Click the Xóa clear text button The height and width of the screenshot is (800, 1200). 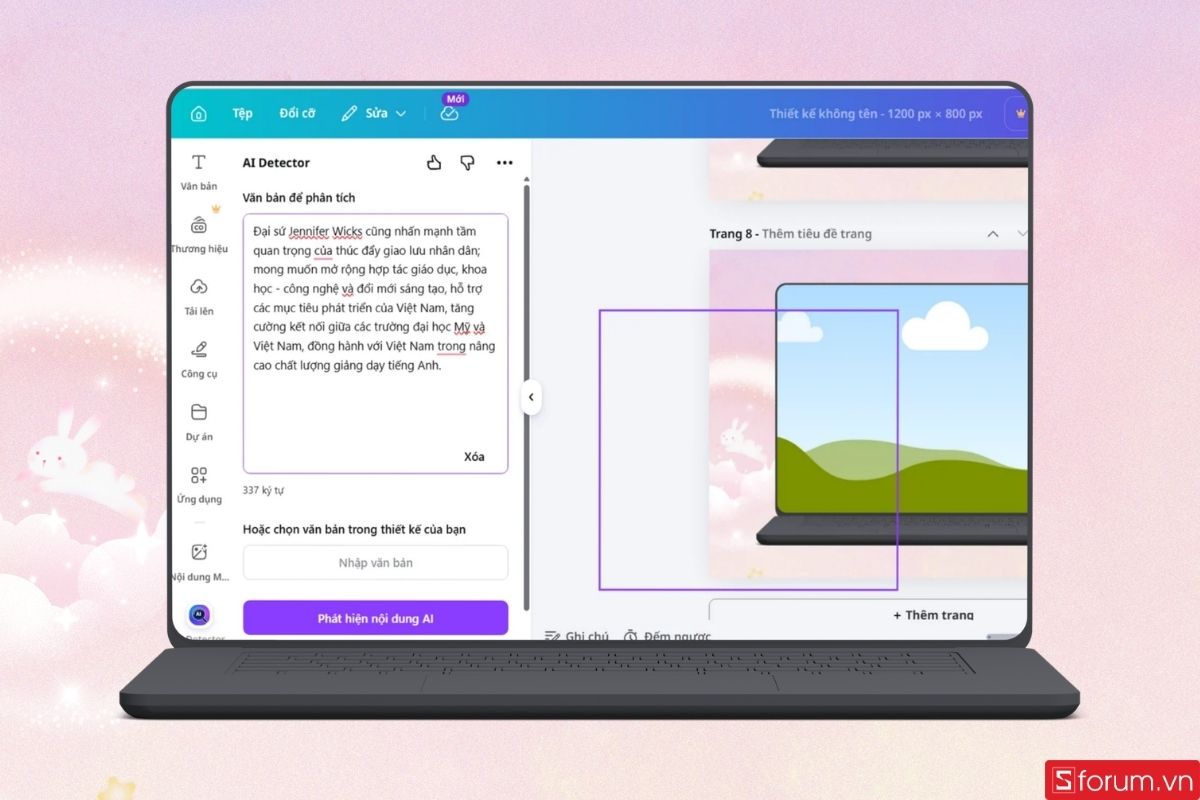coord(474,456)
